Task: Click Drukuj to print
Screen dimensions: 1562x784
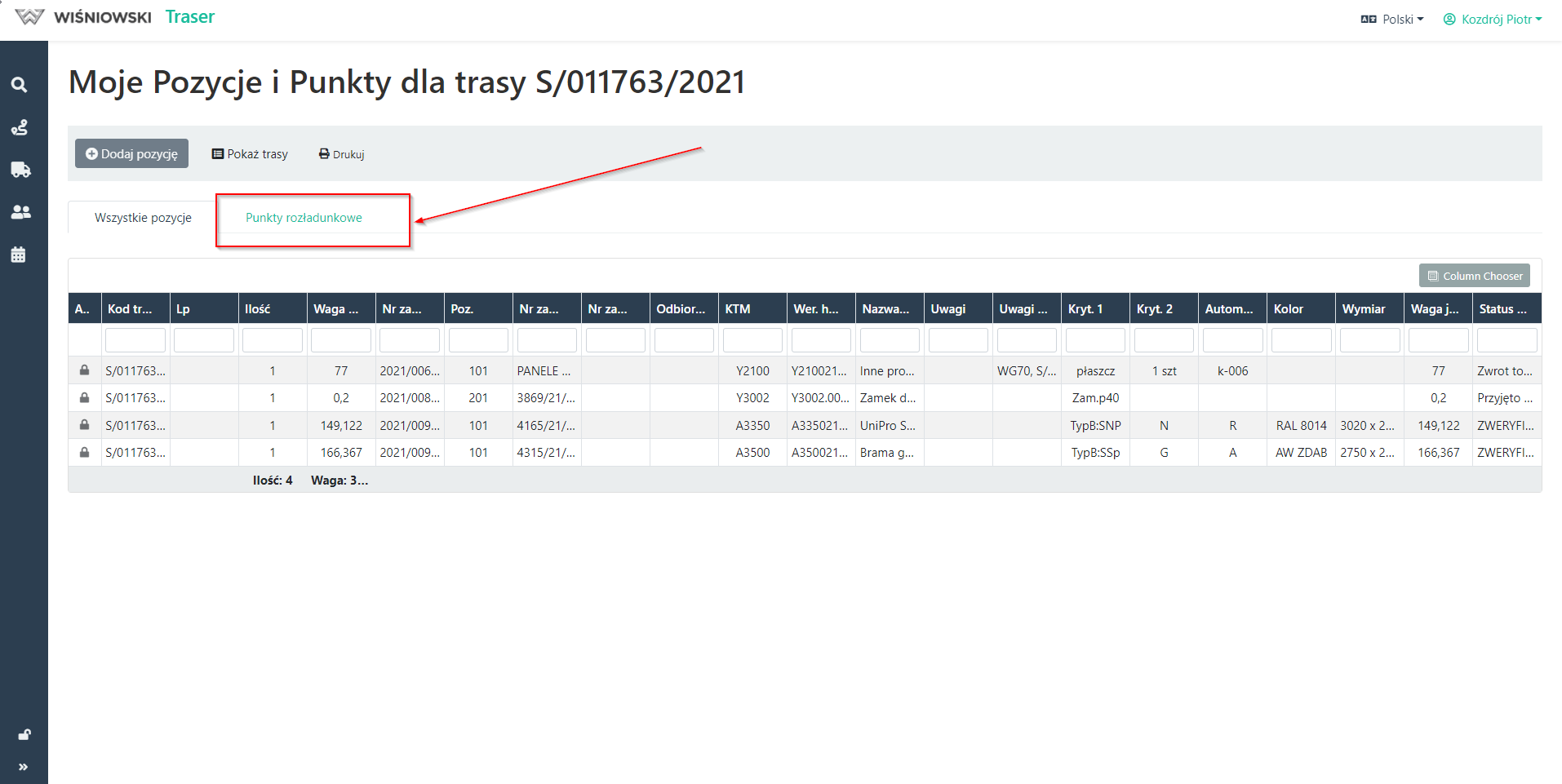Action: (341, 154)
